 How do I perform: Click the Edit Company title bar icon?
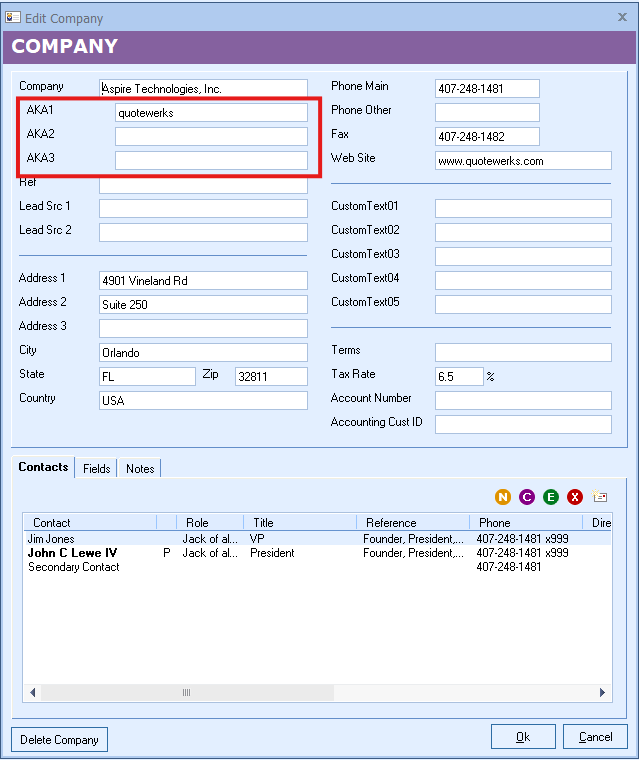[x=13, y=18]
